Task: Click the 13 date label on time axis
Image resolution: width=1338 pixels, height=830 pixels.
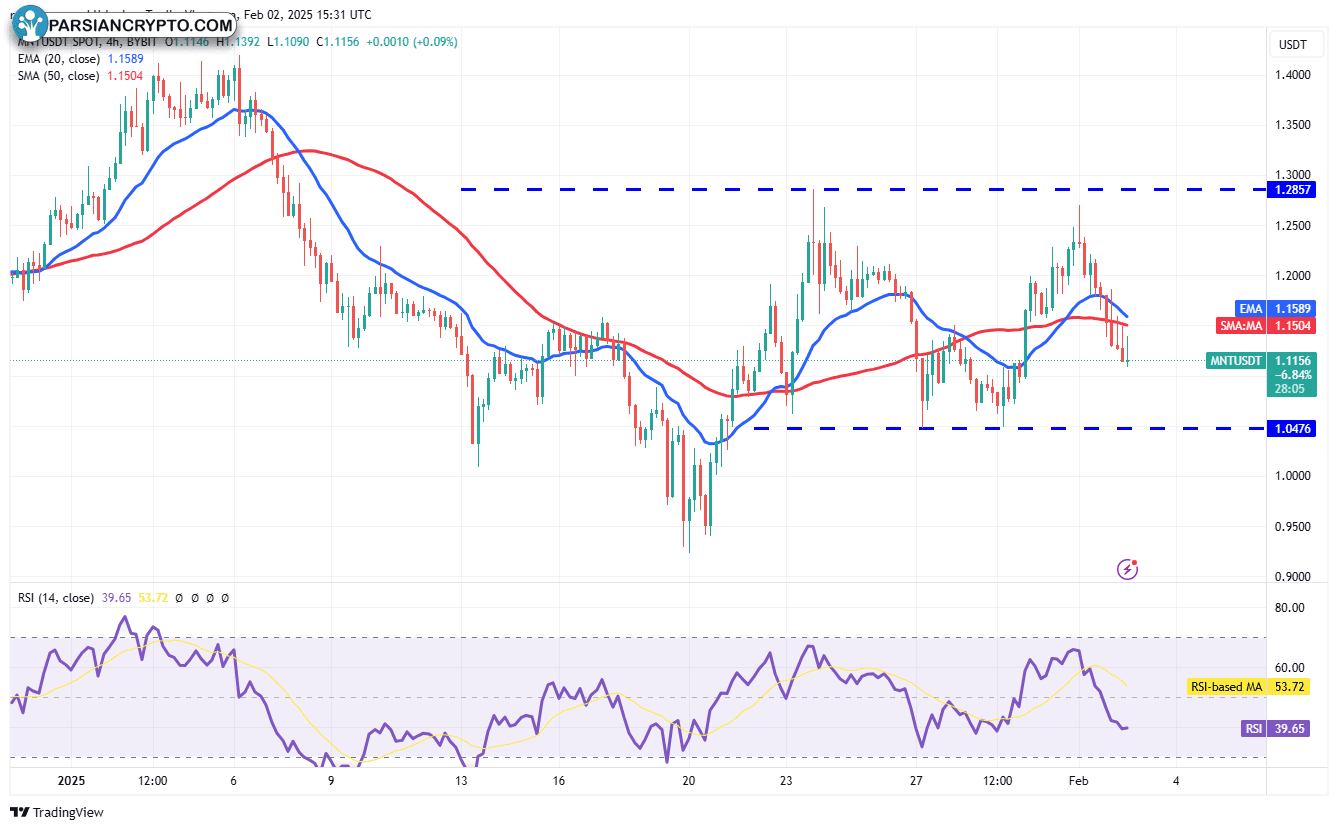Action: pos(461,780)
